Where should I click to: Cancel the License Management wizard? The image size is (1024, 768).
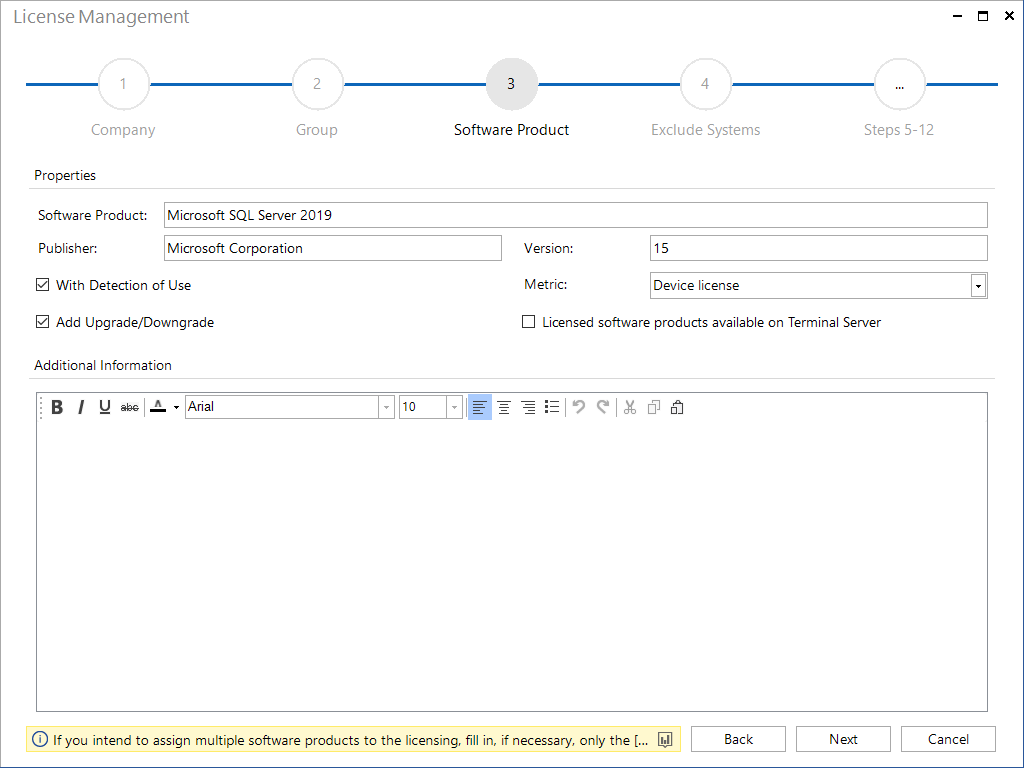948,739
